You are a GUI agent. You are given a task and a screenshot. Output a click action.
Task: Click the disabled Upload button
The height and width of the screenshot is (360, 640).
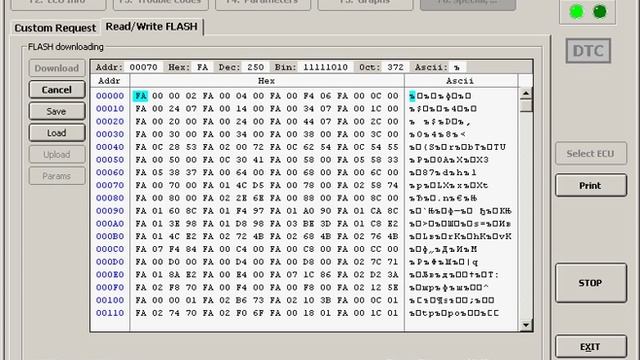(57, 154)
